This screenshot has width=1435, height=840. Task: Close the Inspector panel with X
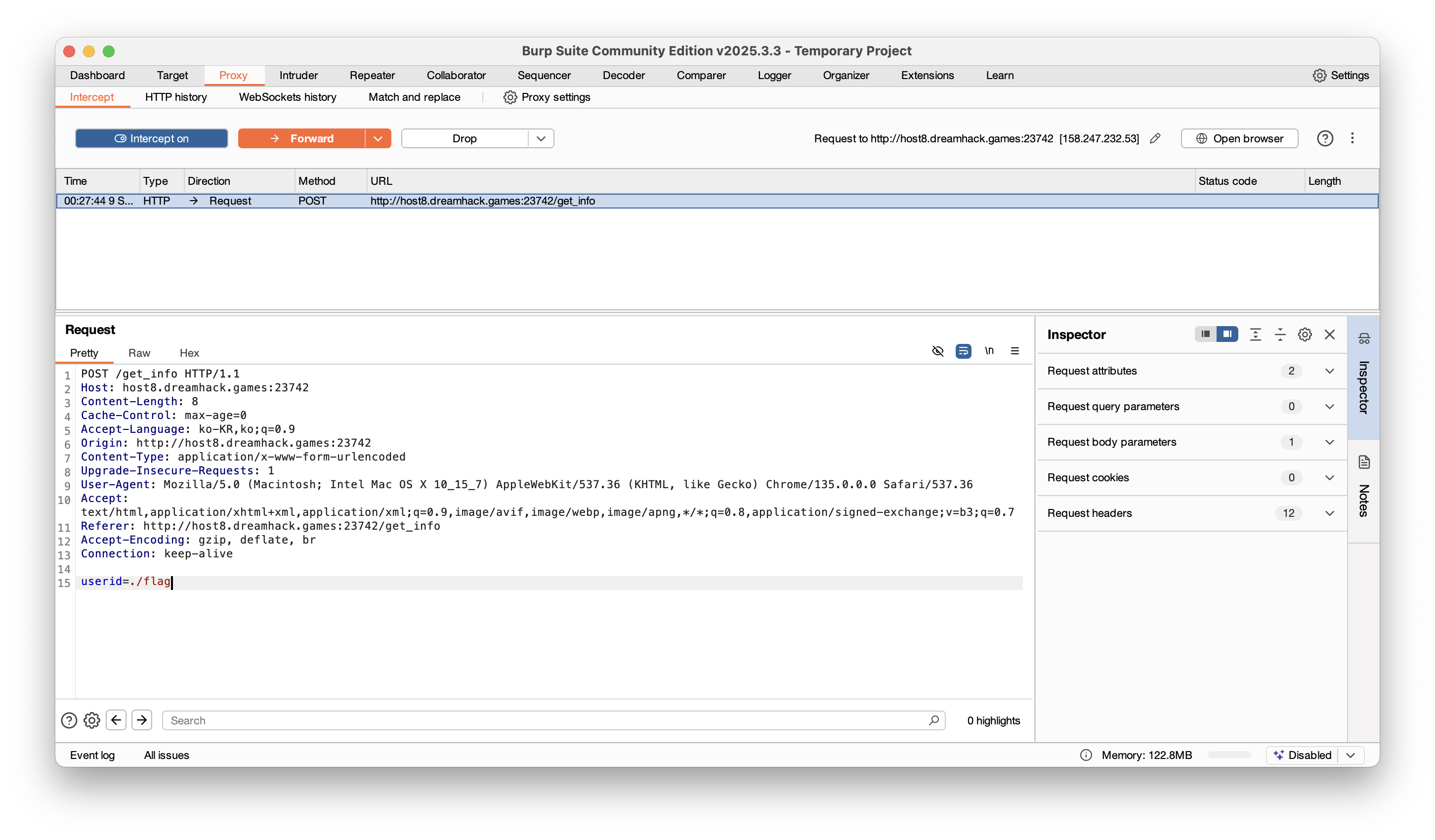pyautogui.click(x=1330, y=335)
